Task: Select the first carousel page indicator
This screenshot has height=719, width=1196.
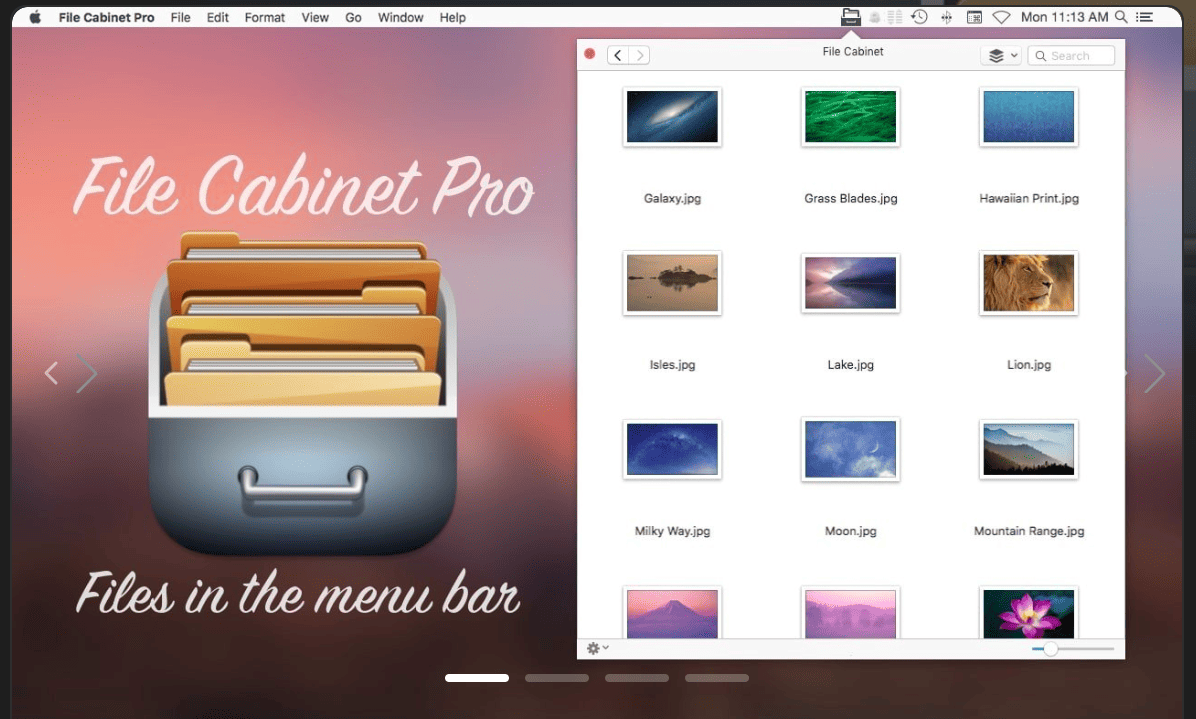Action: (477, 678)
